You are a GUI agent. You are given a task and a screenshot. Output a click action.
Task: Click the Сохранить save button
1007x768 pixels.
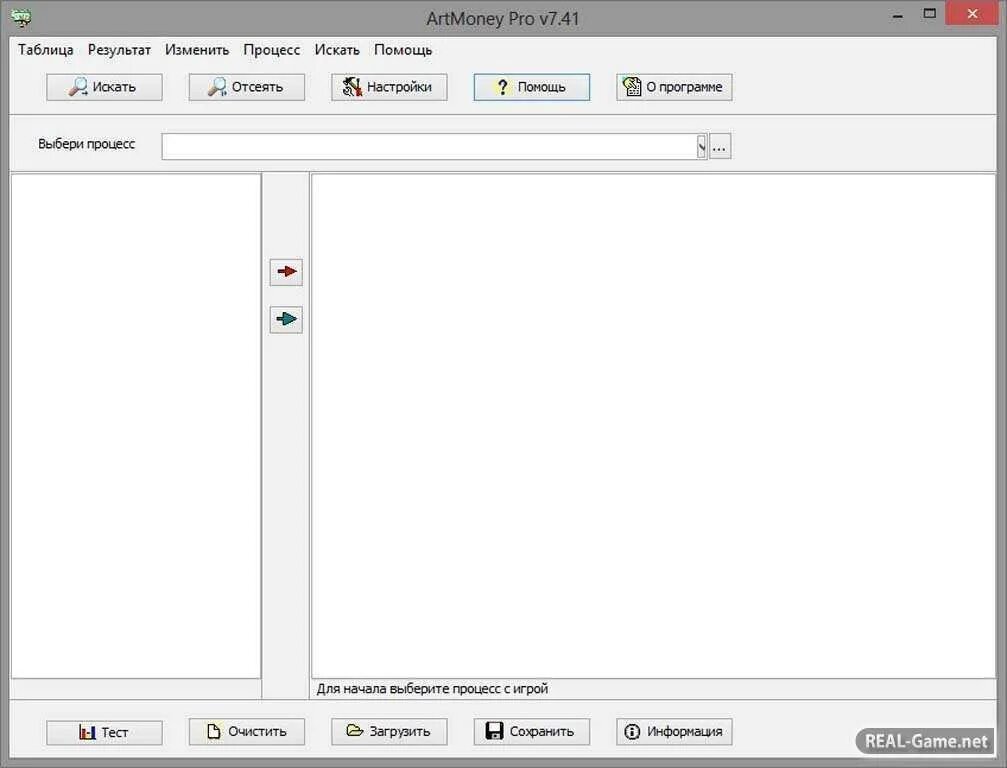tap(532, 732)
